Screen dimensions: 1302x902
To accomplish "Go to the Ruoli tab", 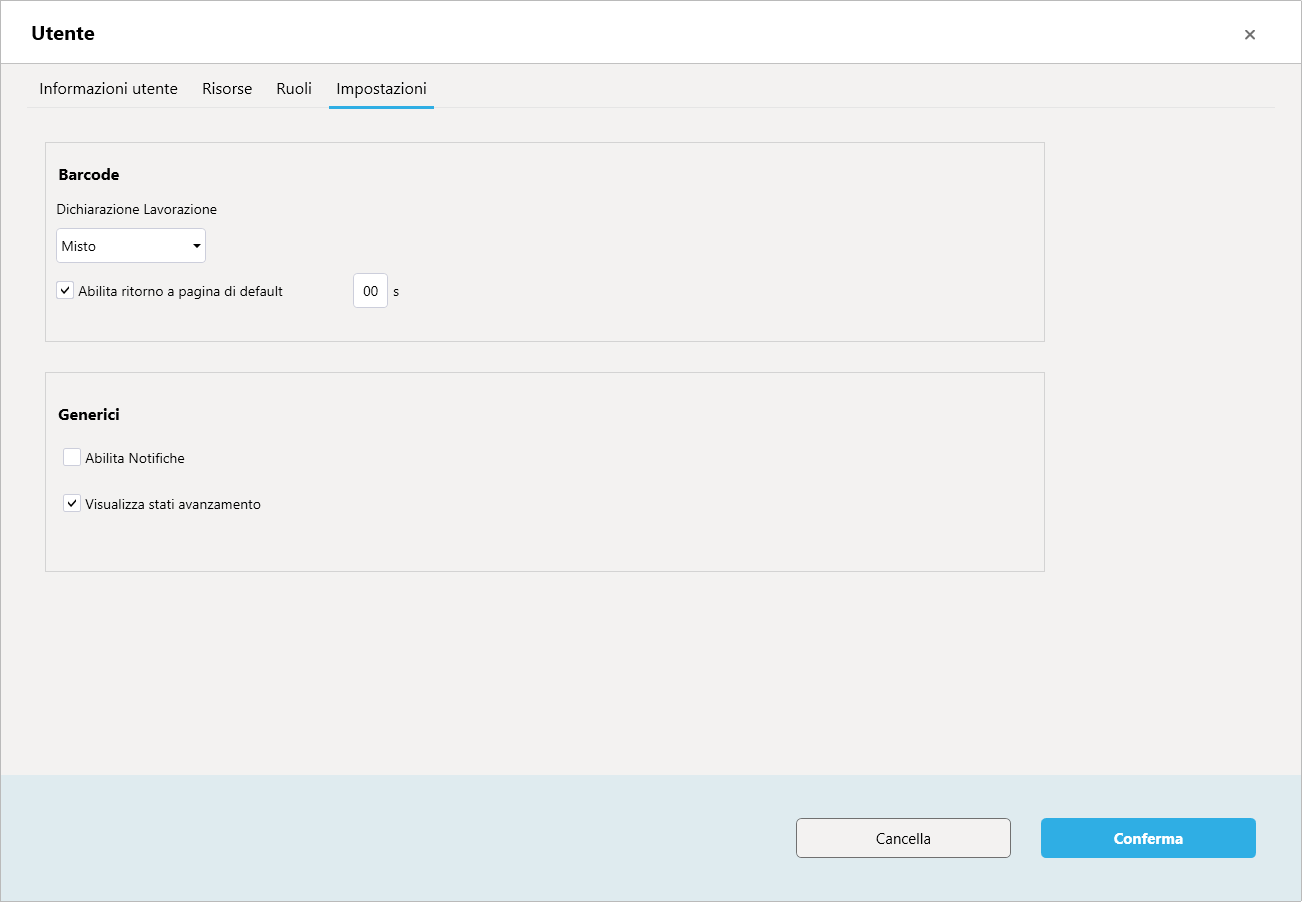I will click(x=294, y=88).
